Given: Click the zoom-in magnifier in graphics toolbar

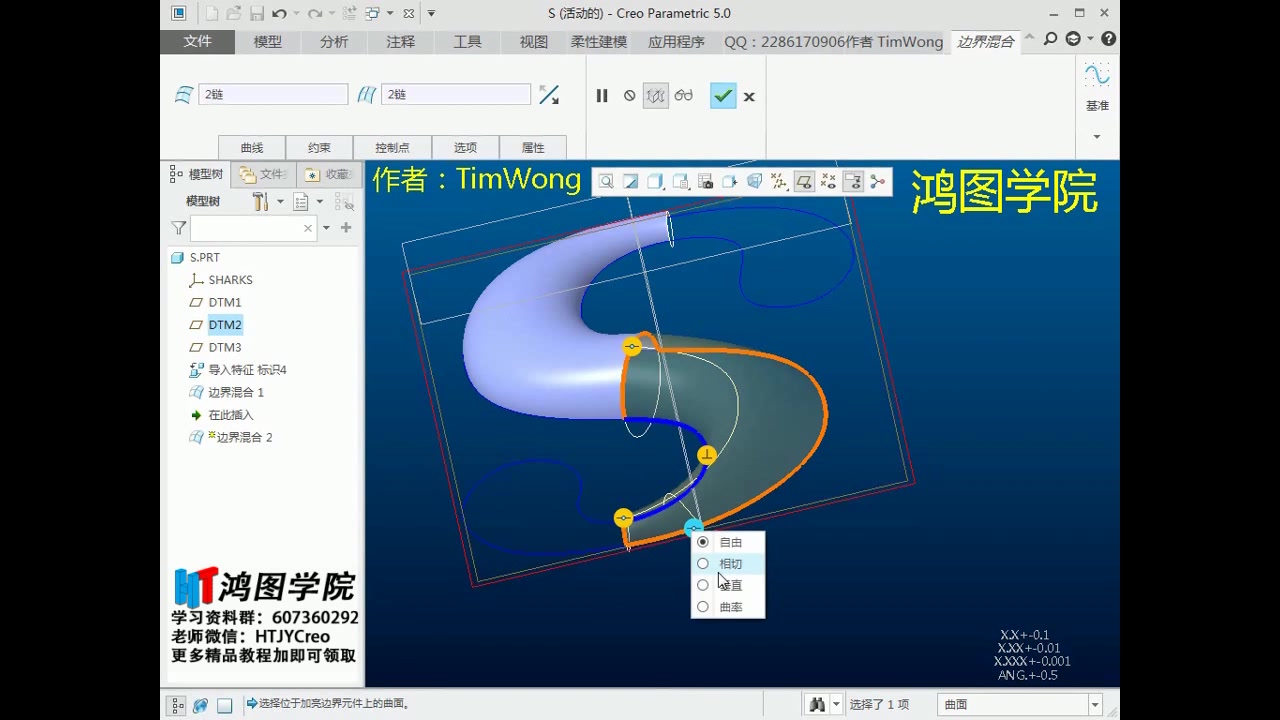Looking at the screenshot, I should click(x=606, y=181).
